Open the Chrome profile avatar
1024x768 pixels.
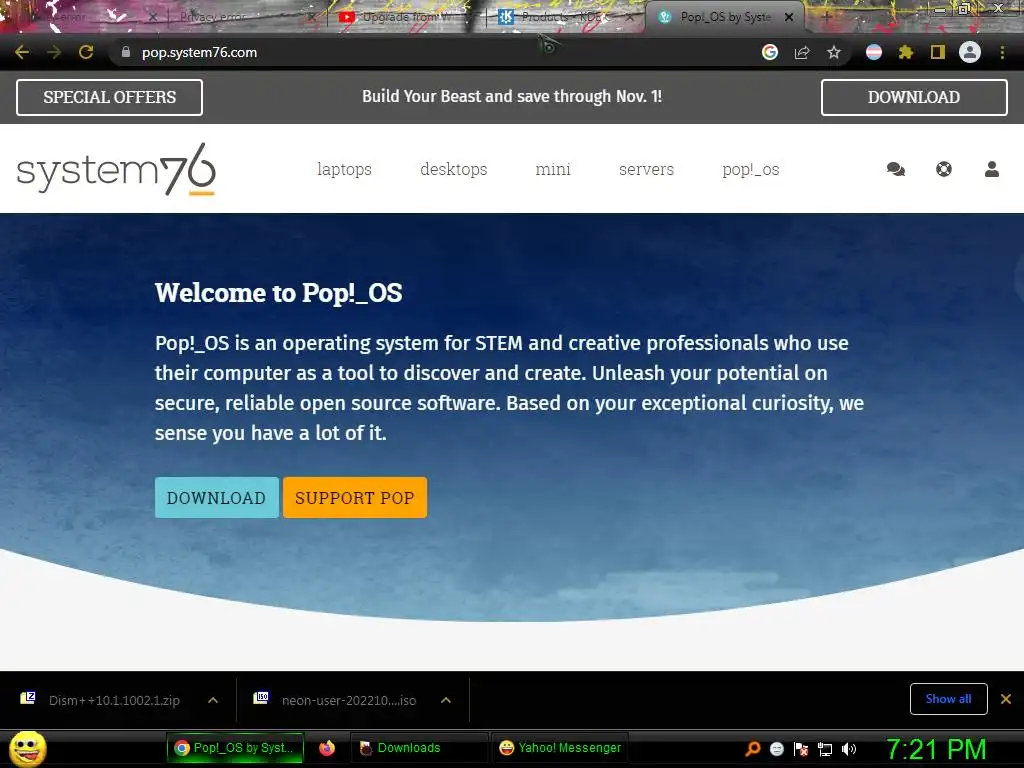pyautogui.click(x=970, y=52)
